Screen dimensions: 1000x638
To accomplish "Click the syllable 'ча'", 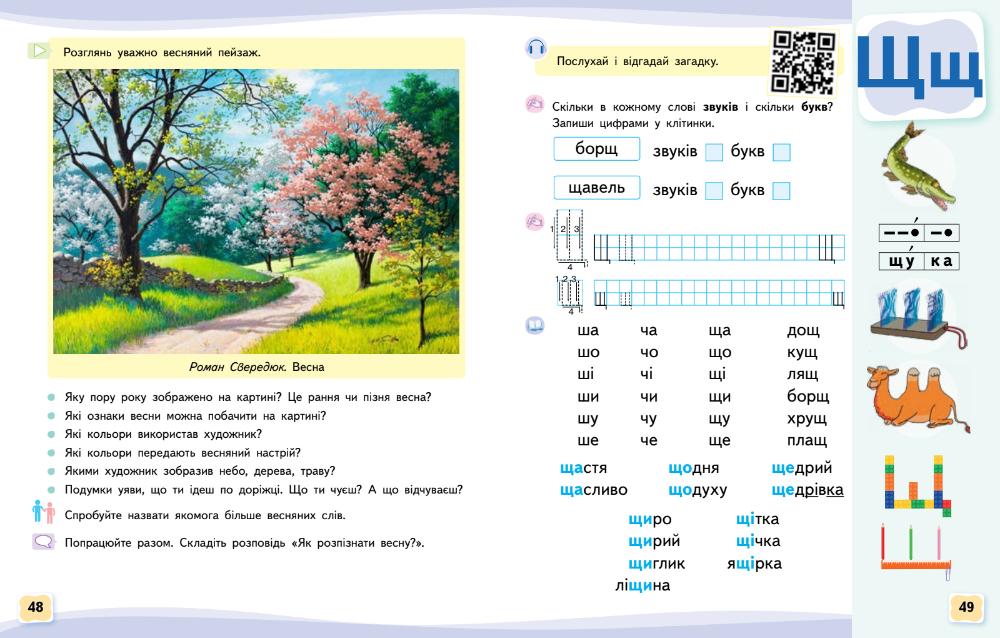I will [x=649, y=330].
